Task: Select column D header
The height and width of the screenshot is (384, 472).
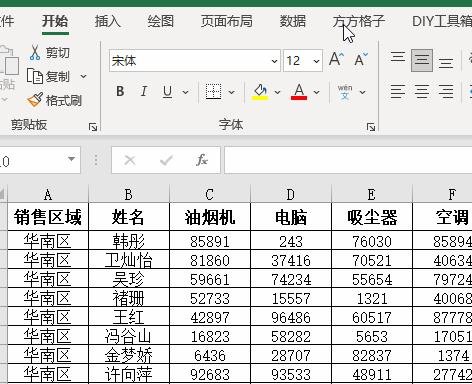Action: pos(291,194)
